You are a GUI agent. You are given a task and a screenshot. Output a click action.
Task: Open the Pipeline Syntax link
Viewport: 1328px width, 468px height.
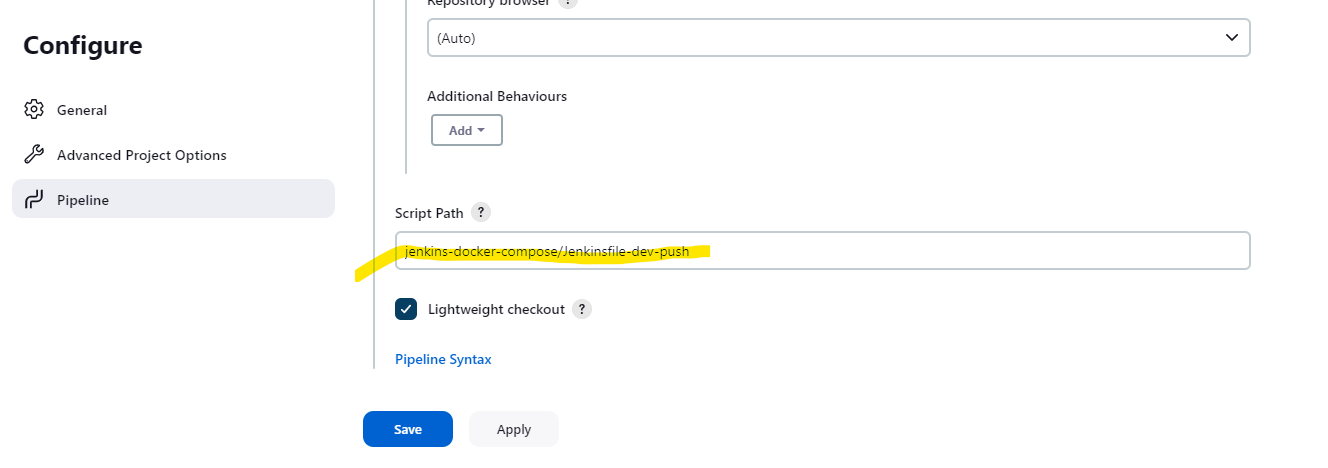click(443, 359)
